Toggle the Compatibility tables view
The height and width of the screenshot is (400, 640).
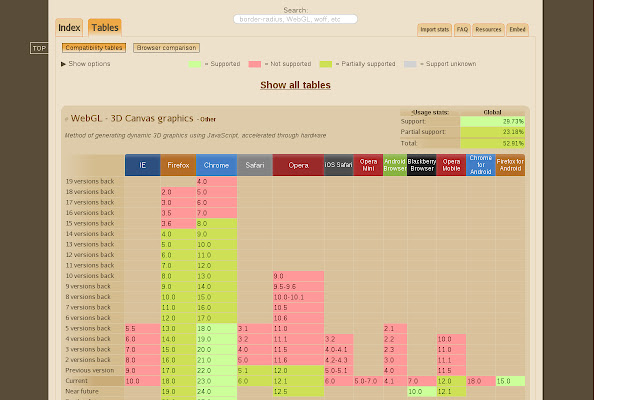94,48
